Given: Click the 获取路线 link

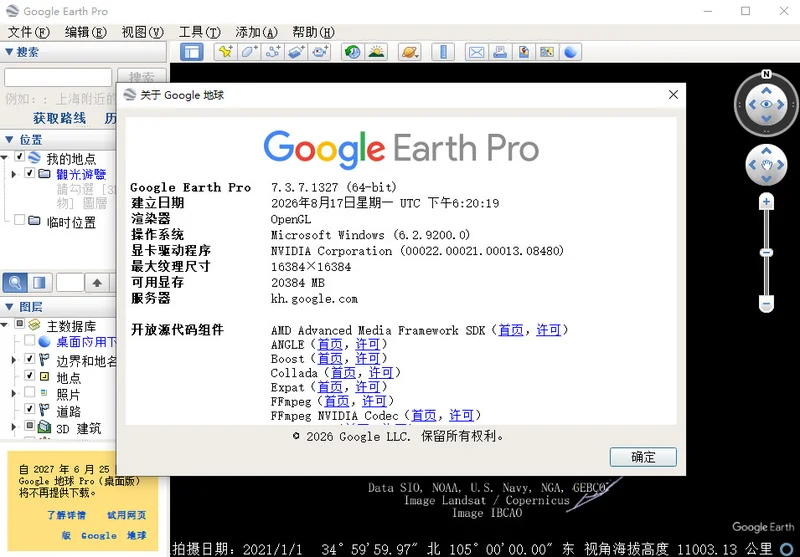Looking at the screenshot, I should 59,118.
